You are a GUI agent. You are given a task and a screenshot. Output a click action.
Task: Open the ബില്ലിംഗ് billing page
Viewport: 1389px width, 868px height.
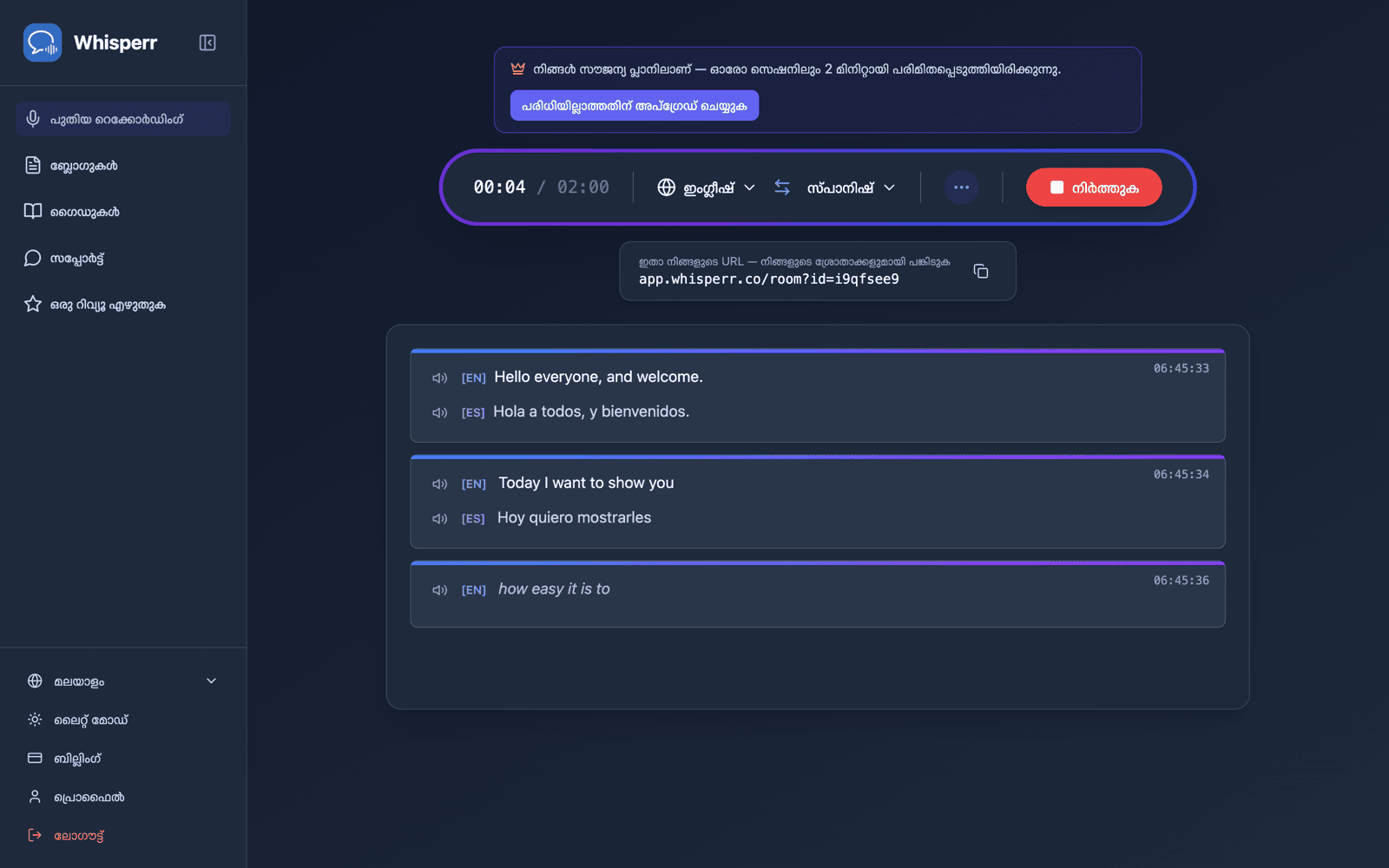(x=122, y=758)
